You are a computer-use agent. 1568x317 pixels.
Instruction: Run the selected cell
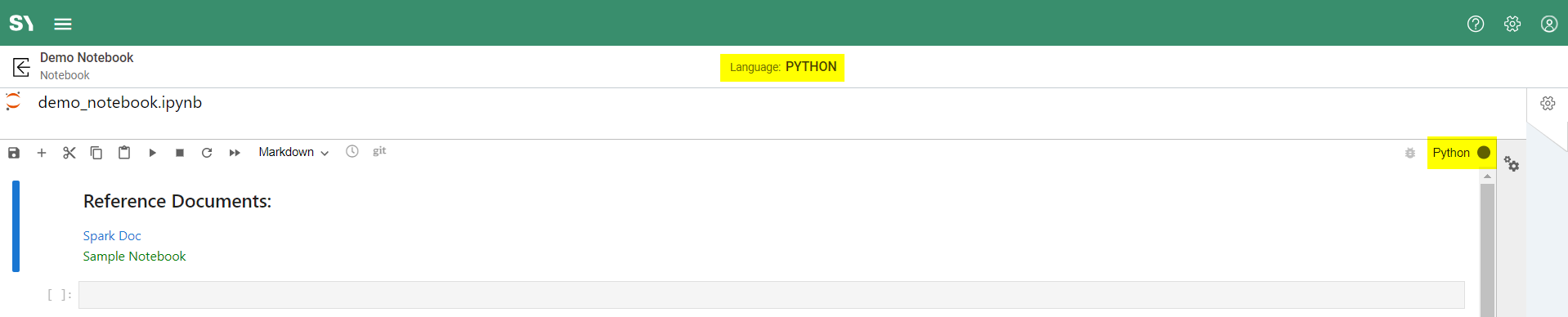tap(152, 153)
